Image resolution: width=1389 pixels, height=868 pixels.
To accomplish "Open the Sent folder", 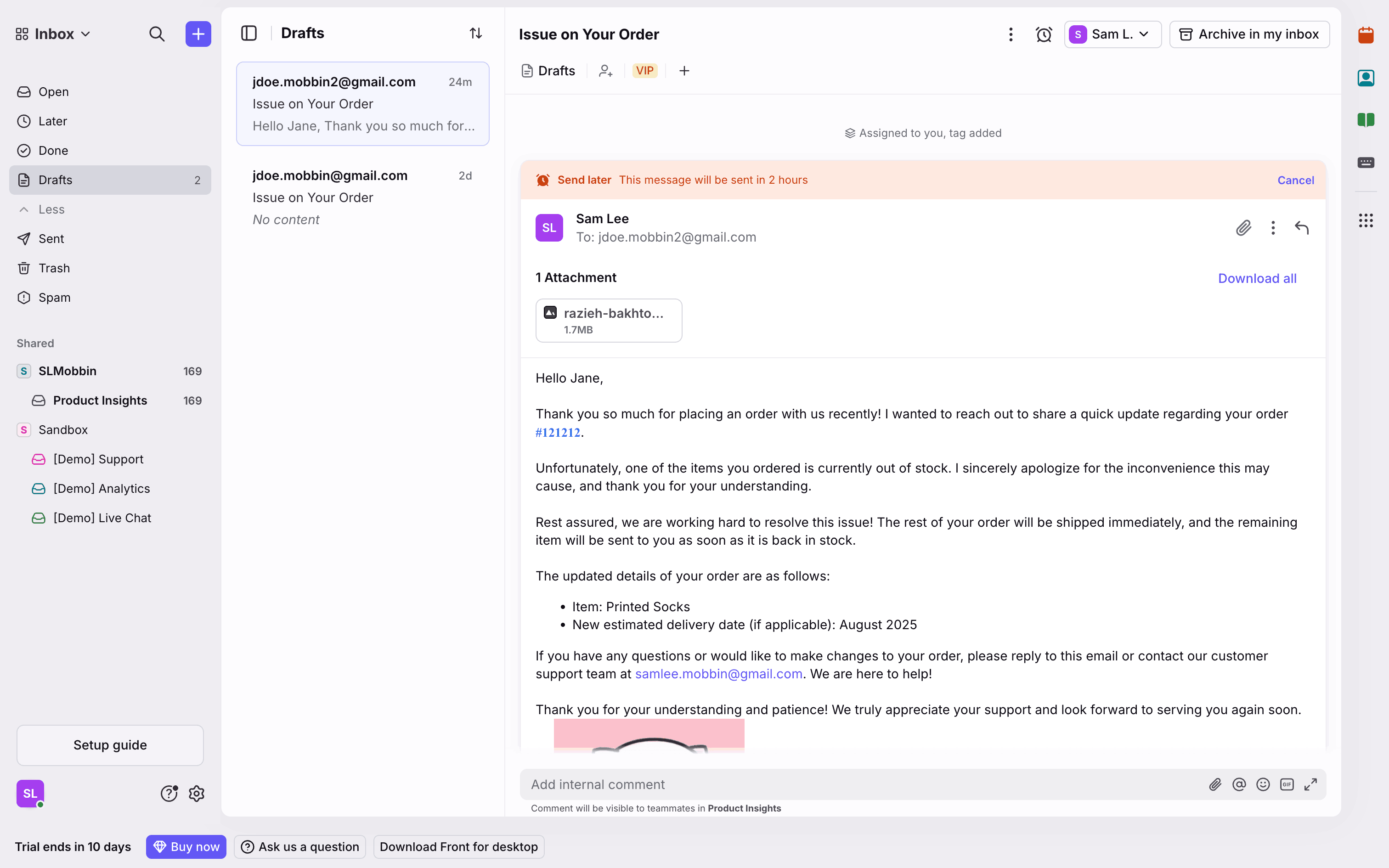I will click(x=51, y=239).
